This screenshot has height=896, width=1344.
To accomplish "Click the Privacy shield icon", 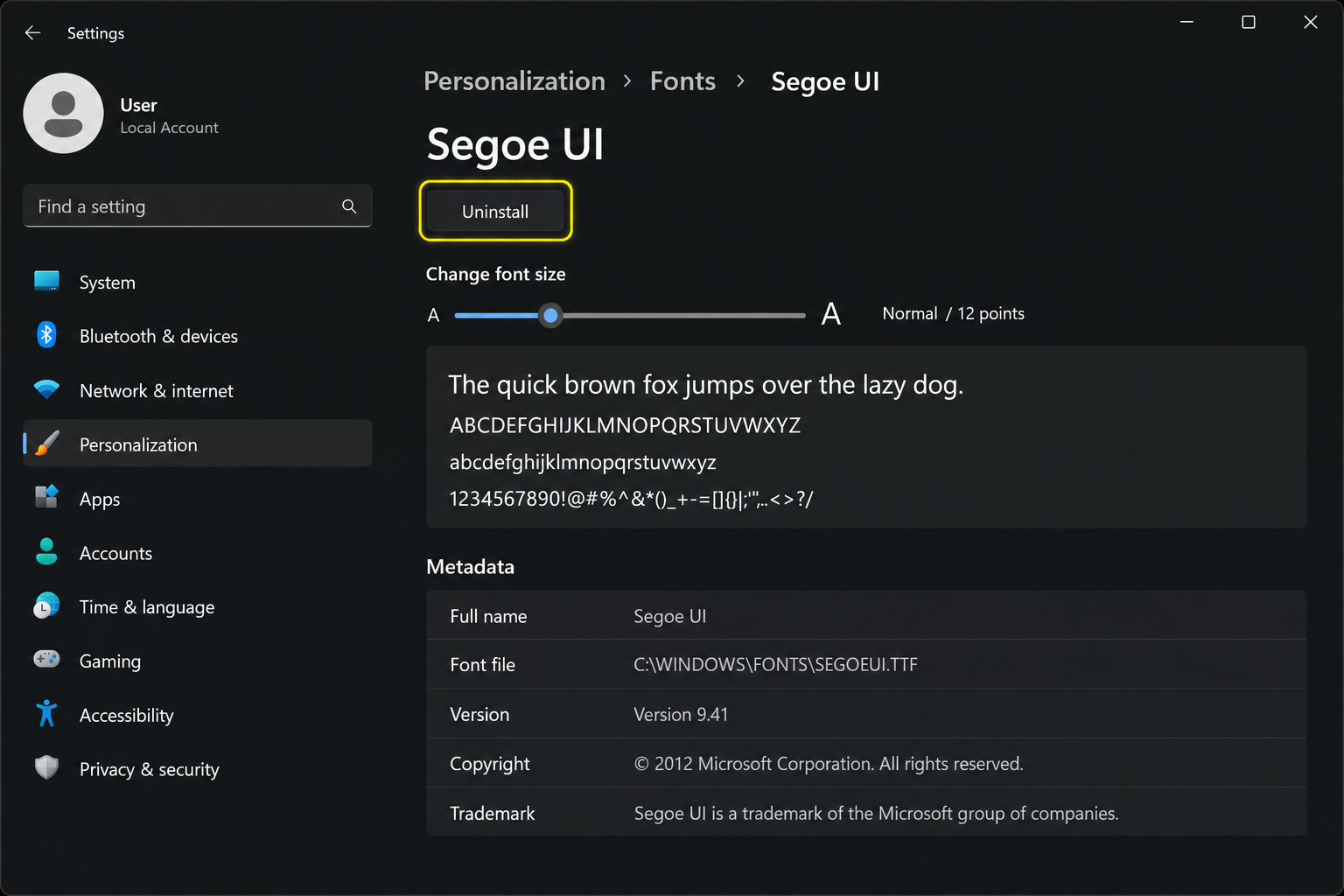I will click(x=46, y=767).
